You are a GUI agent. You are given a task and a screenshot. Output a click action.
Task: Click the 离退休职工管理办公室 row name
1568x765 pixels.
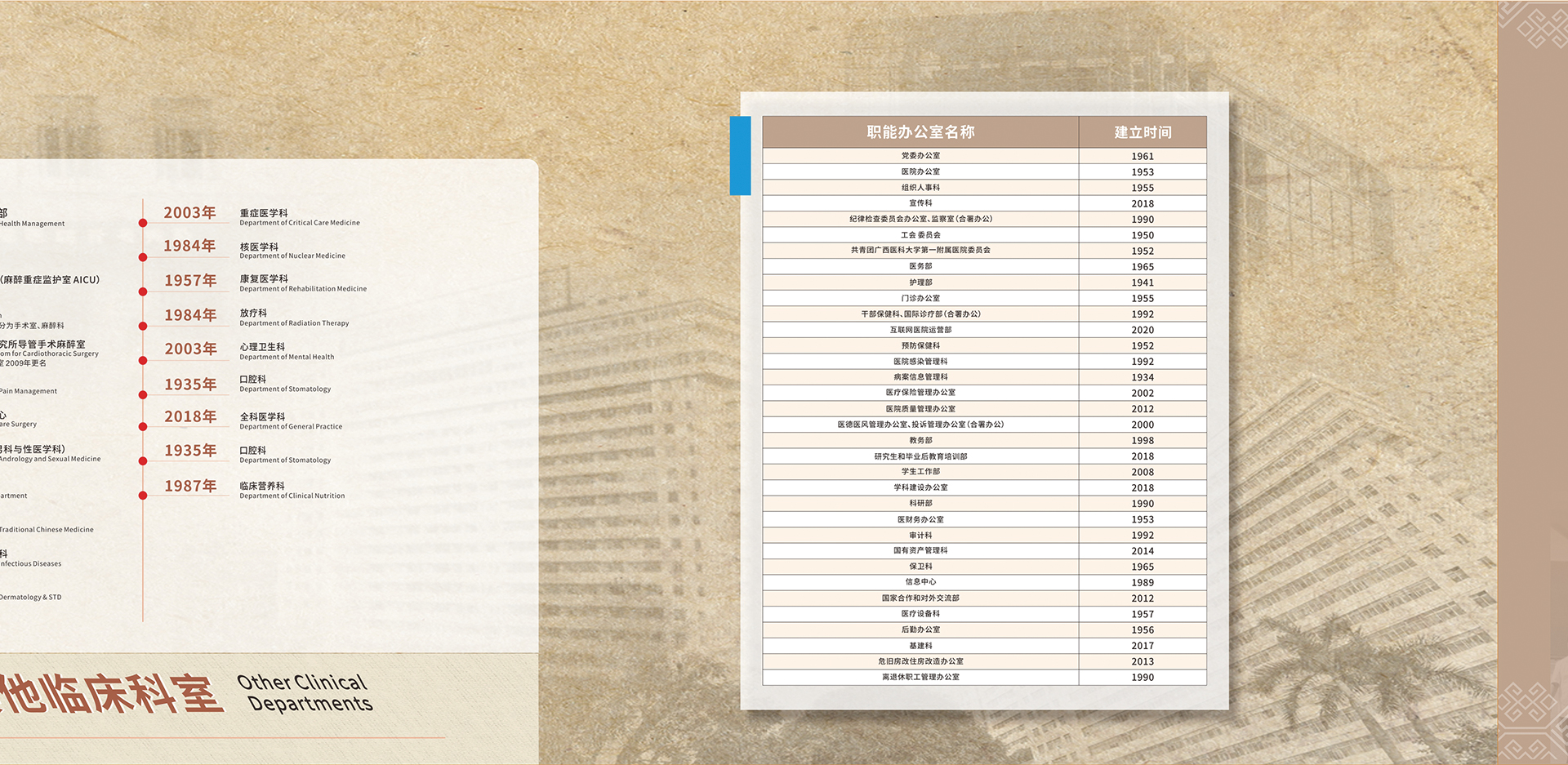click(x=920, y=677)
